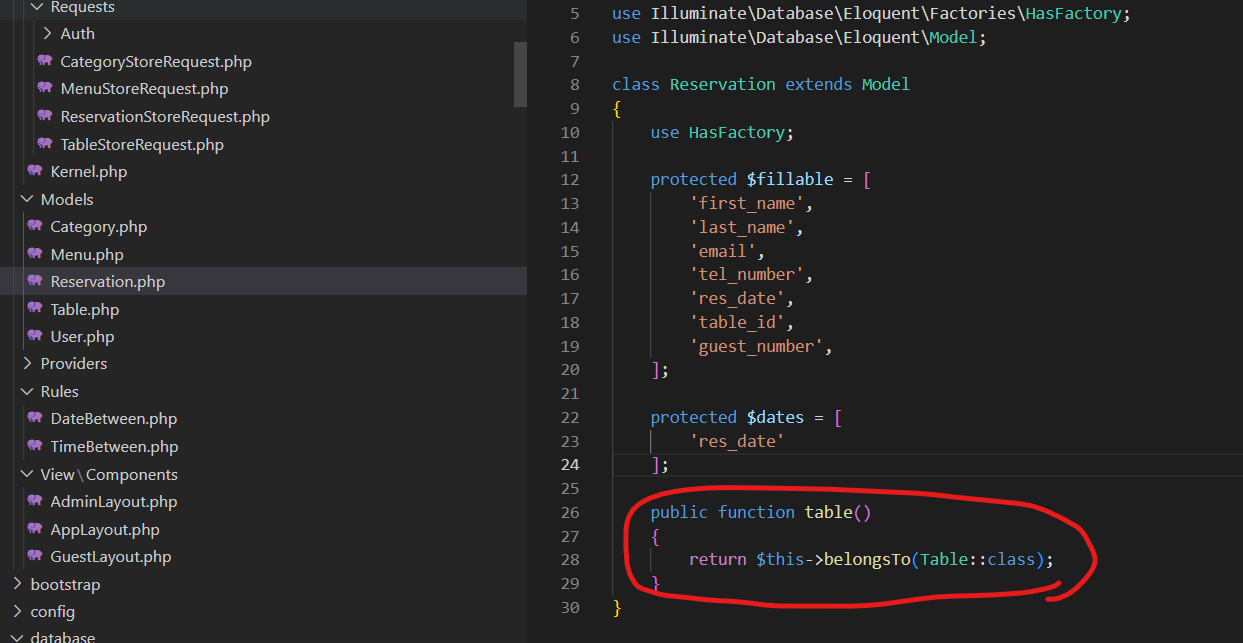
Task: Collapse the Requests folder
Action: pyautogui.click(x=37, y=7)
